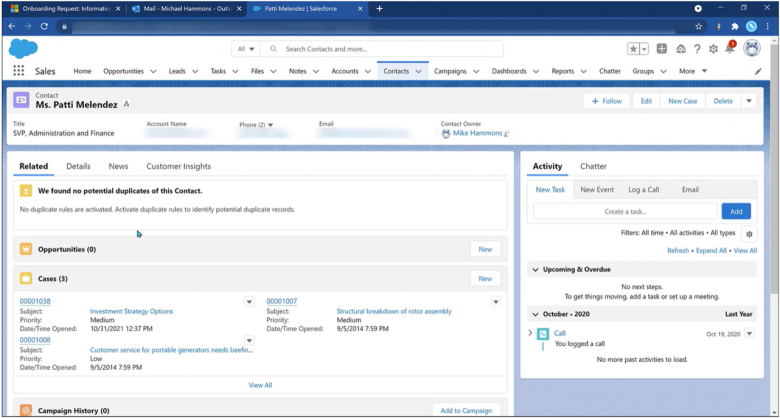The width and height of the screenshot is (780, 418).
Task: Expand the Phone (2) dropdown
Action: coord(271,125)
